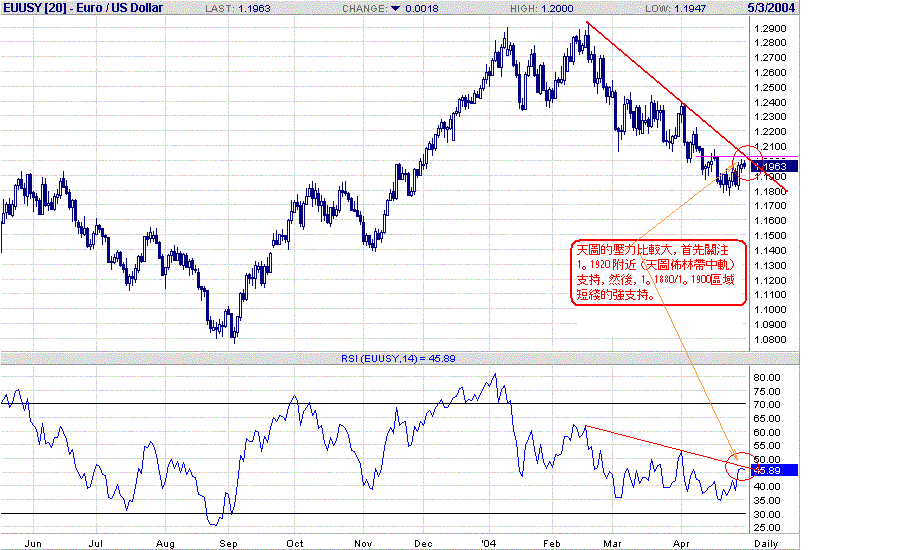Click the 80.00 RSI axis label
The width and height of the screenshot is (921, 550).
click(767, 378)
